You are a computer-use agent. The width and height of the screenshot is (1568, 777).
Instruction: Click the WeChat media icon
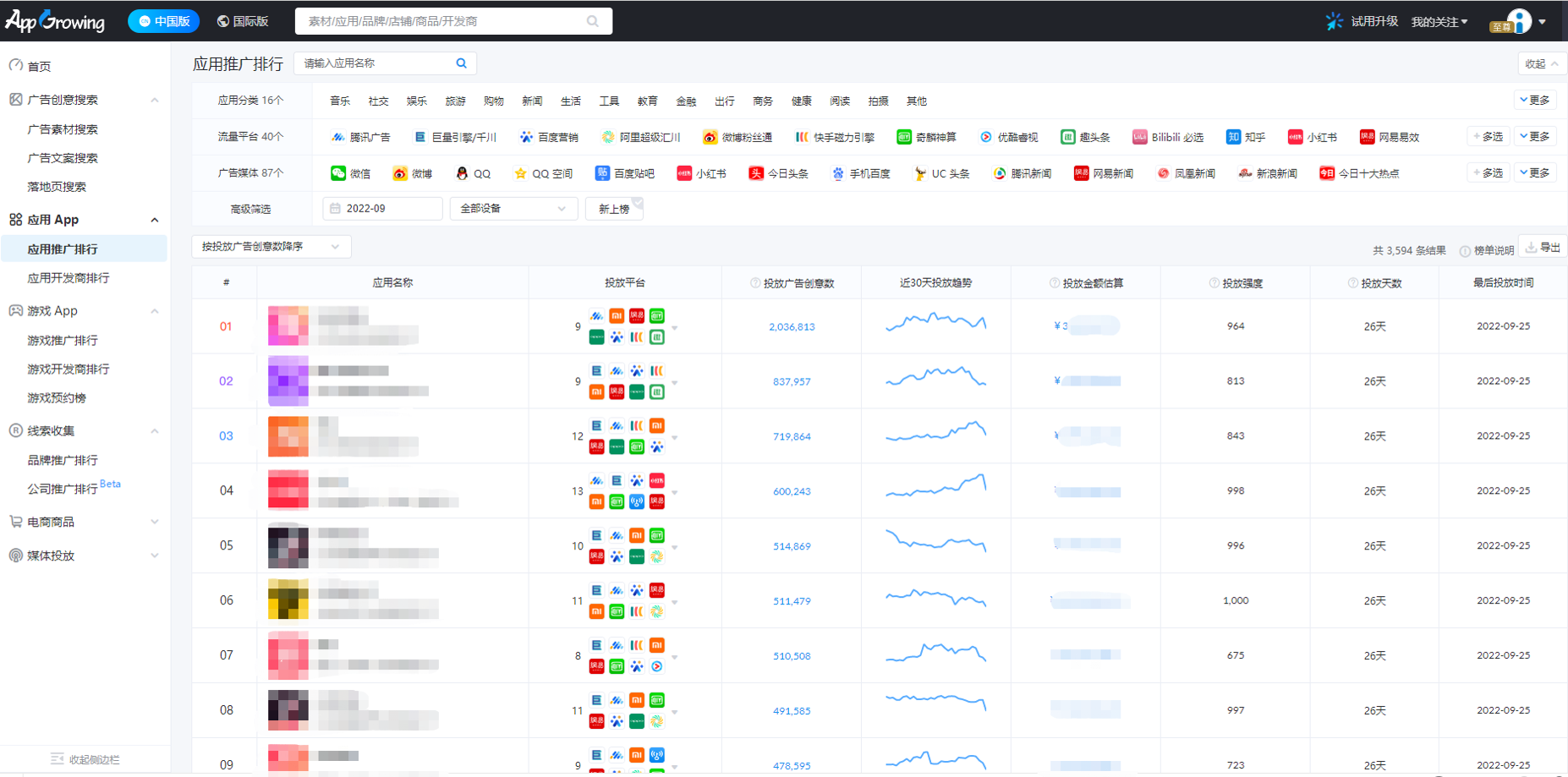tap(338, 173)
